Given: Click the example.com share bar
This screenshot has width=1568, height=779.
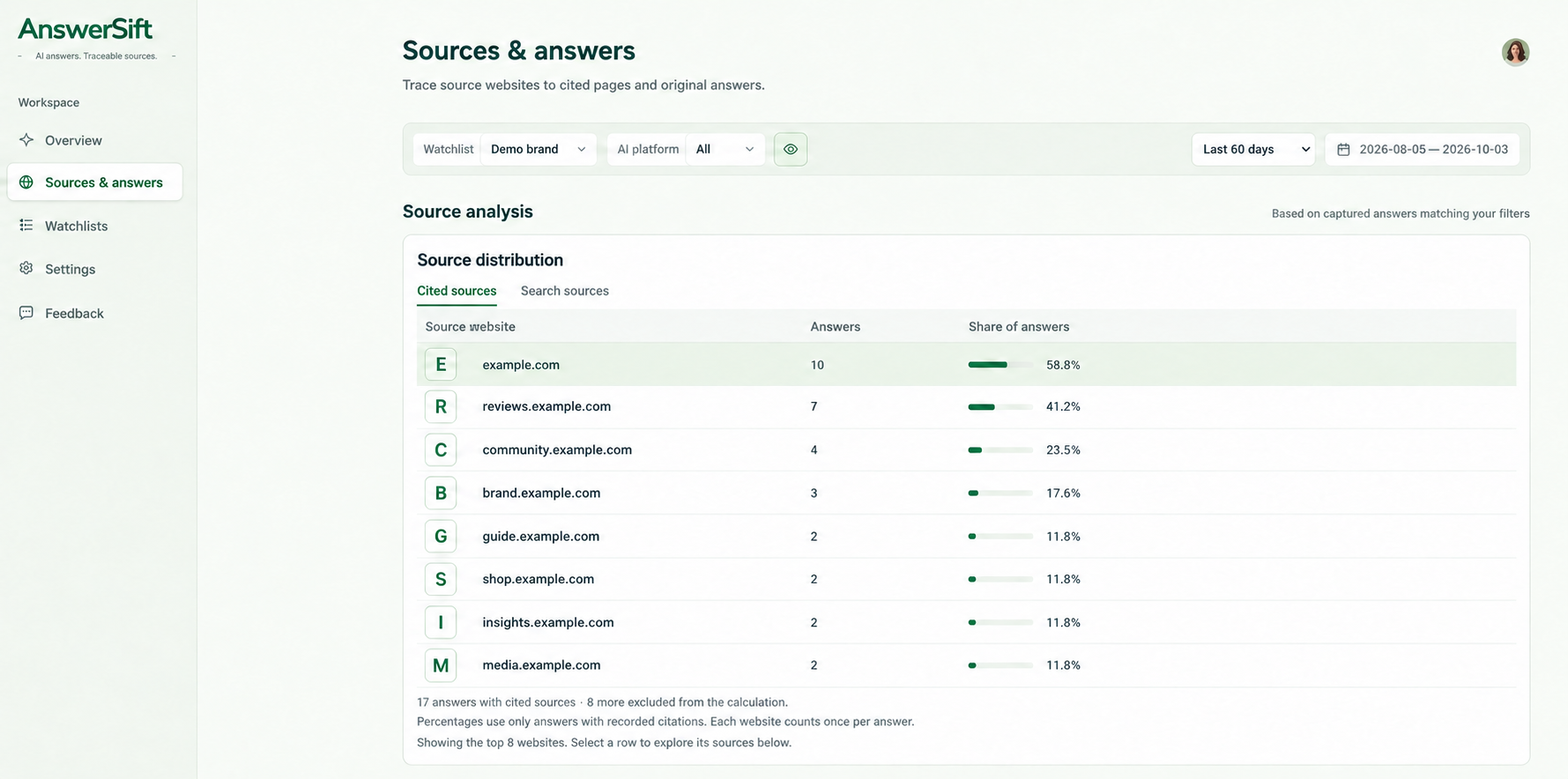Looking at the screenshot, I should click(x=1000, y=365).
